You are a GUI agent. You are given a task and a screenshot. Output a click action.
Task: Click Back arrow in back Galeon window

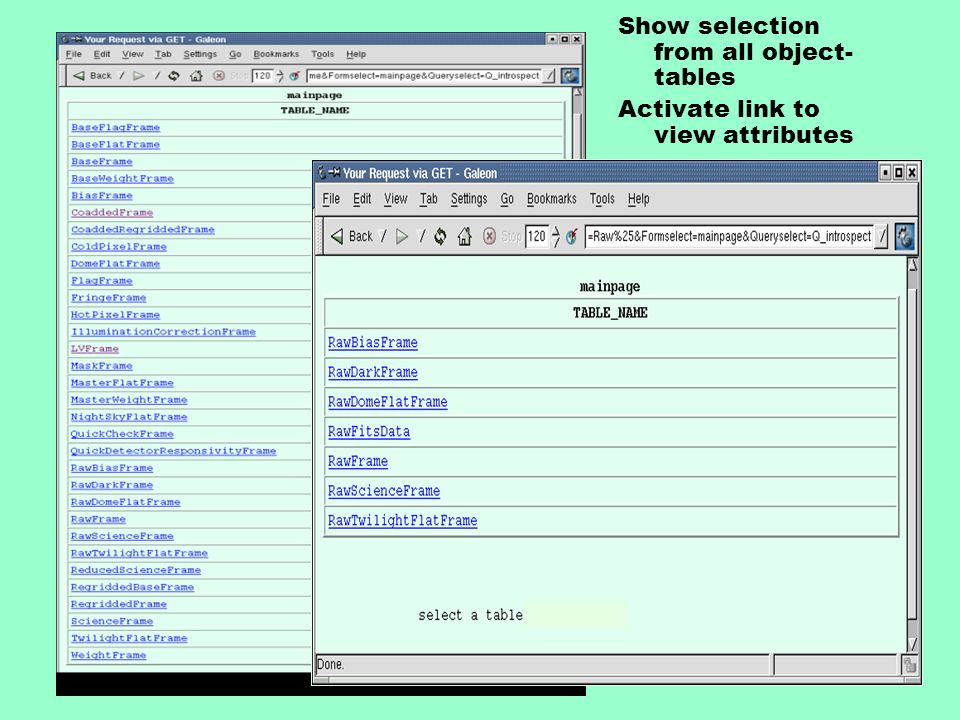[78, 76]
